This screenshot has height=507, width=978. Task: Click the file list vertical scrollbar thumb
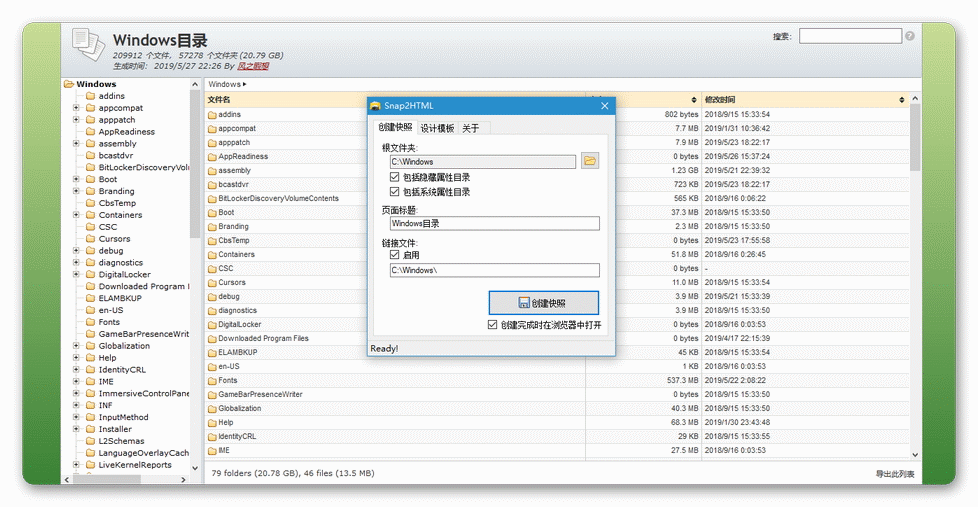[x=915, y=137]
